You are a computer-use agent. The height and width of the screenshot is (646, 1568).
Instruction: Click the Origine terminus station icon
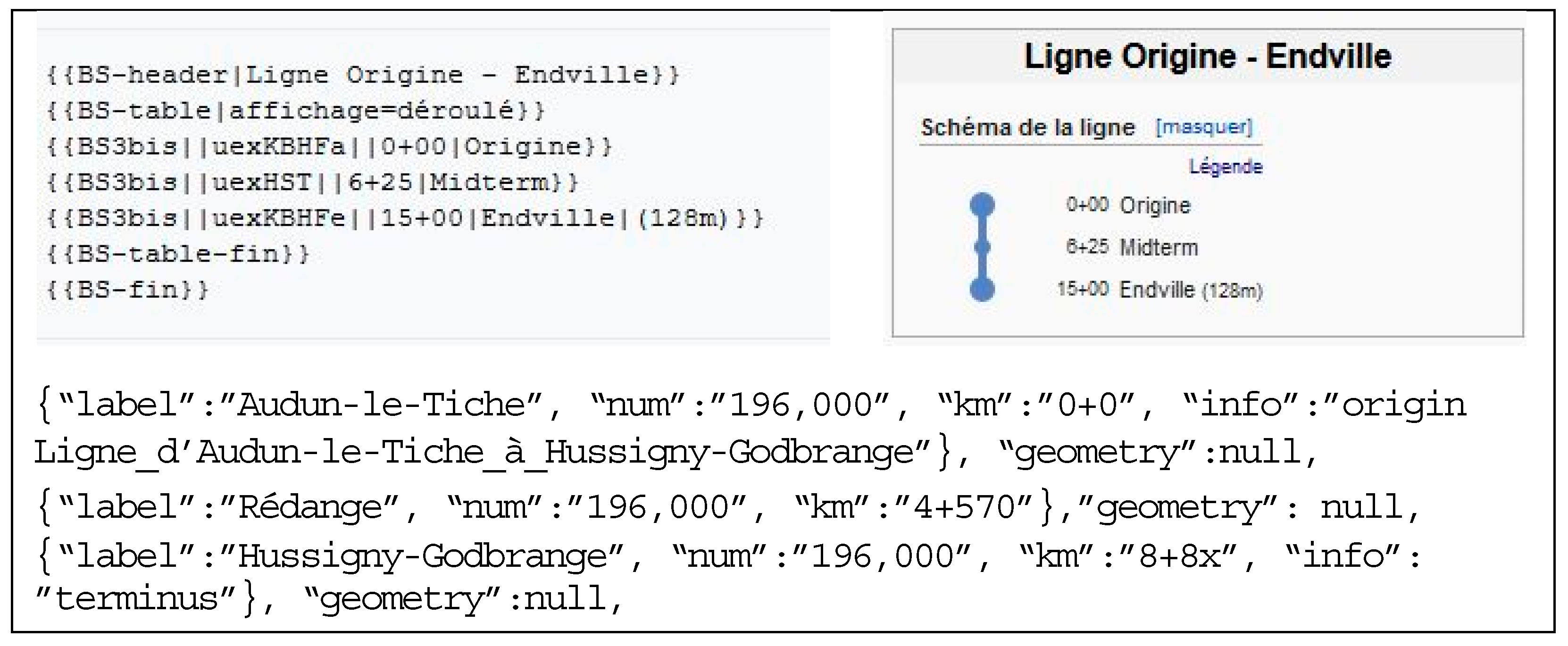coord(982,204)
